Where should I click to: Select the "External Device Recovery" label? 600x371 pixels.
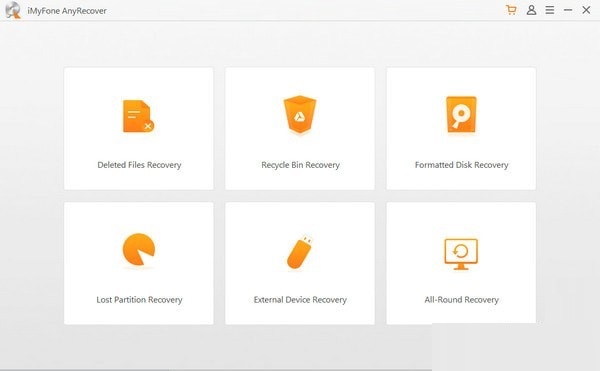point(300,299)
